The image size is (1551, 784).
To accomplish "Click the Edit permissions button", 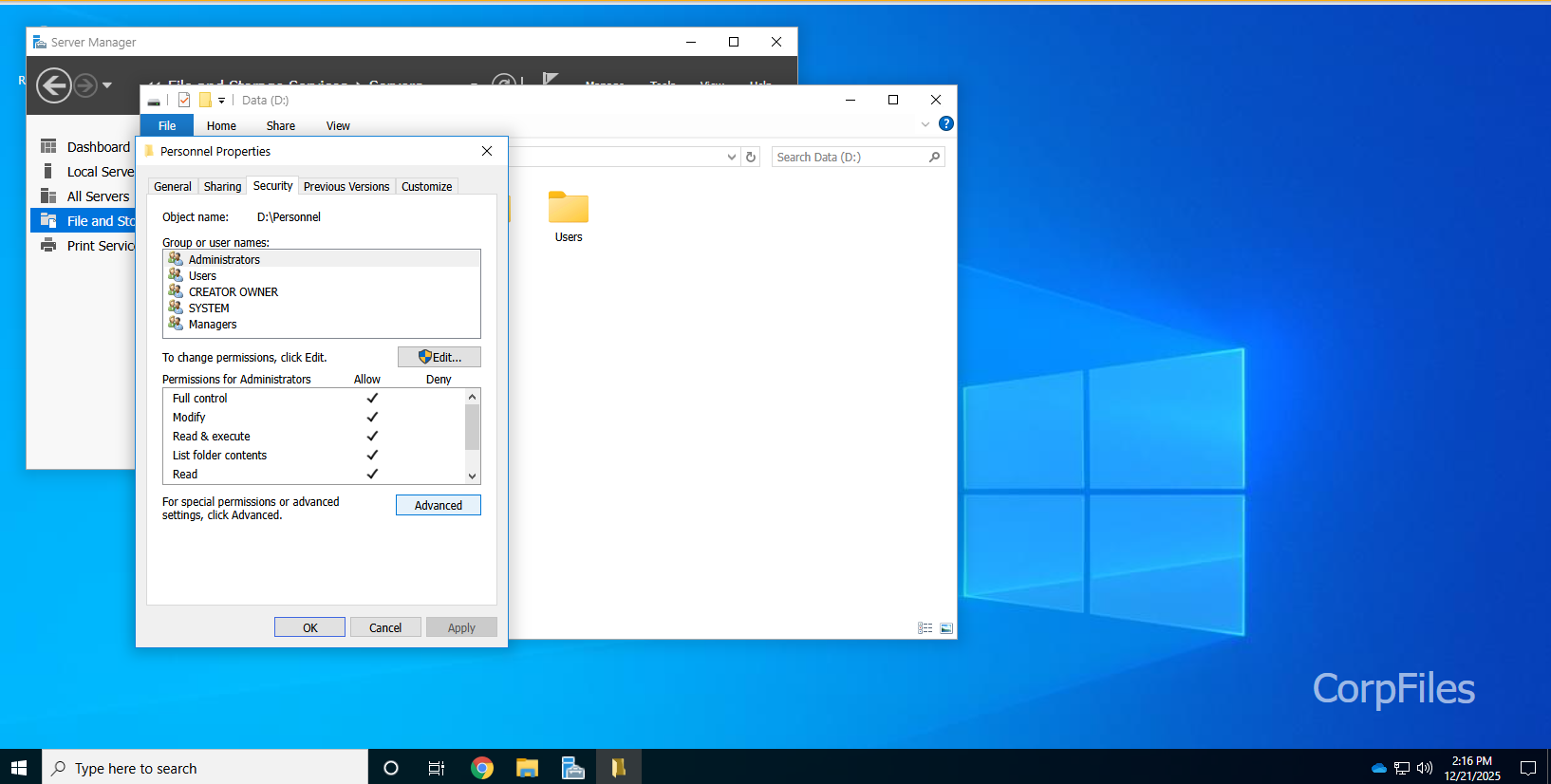I will point(439,357).
